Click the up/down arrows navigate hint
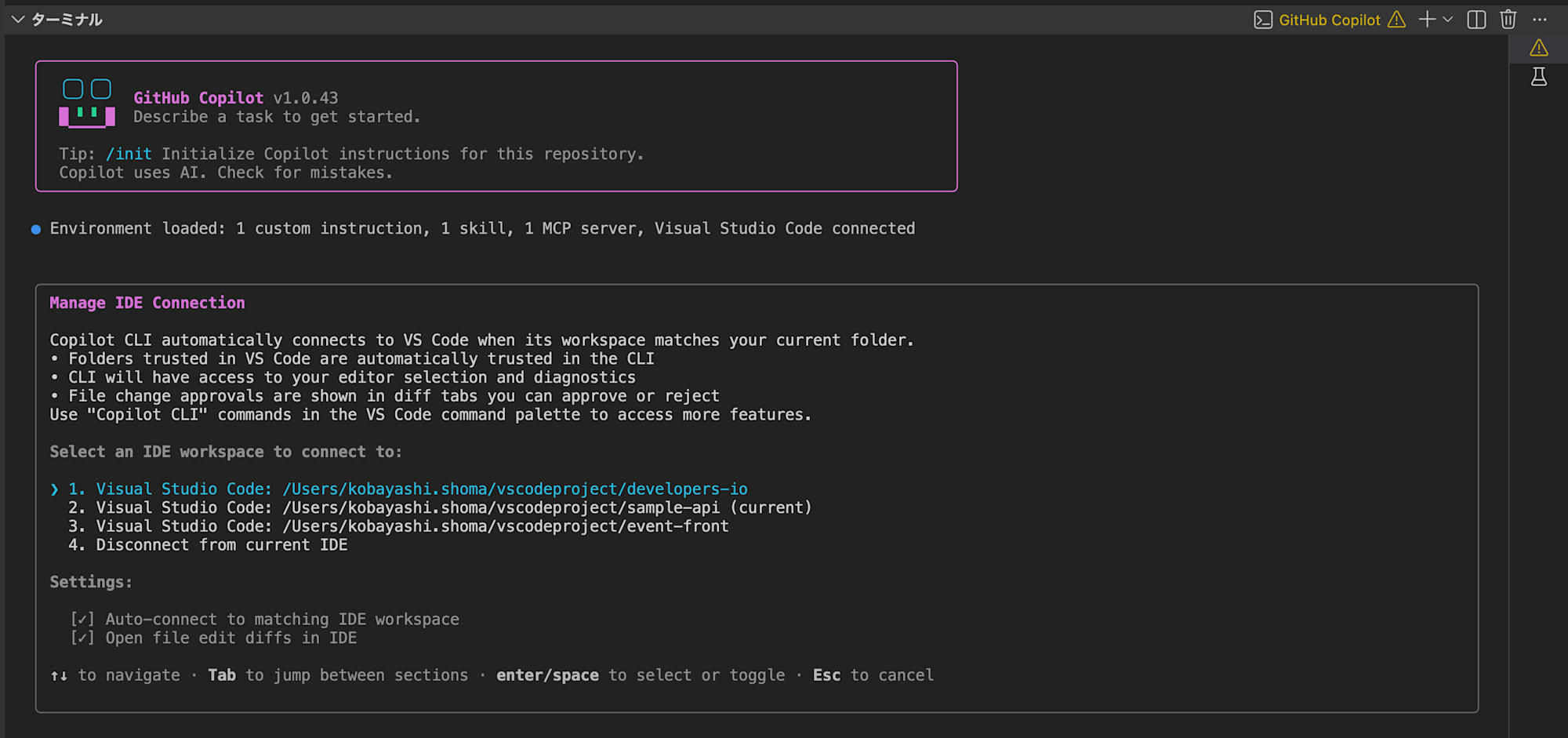The width and height of the screenshot is (1568, 738). [115, 675]
